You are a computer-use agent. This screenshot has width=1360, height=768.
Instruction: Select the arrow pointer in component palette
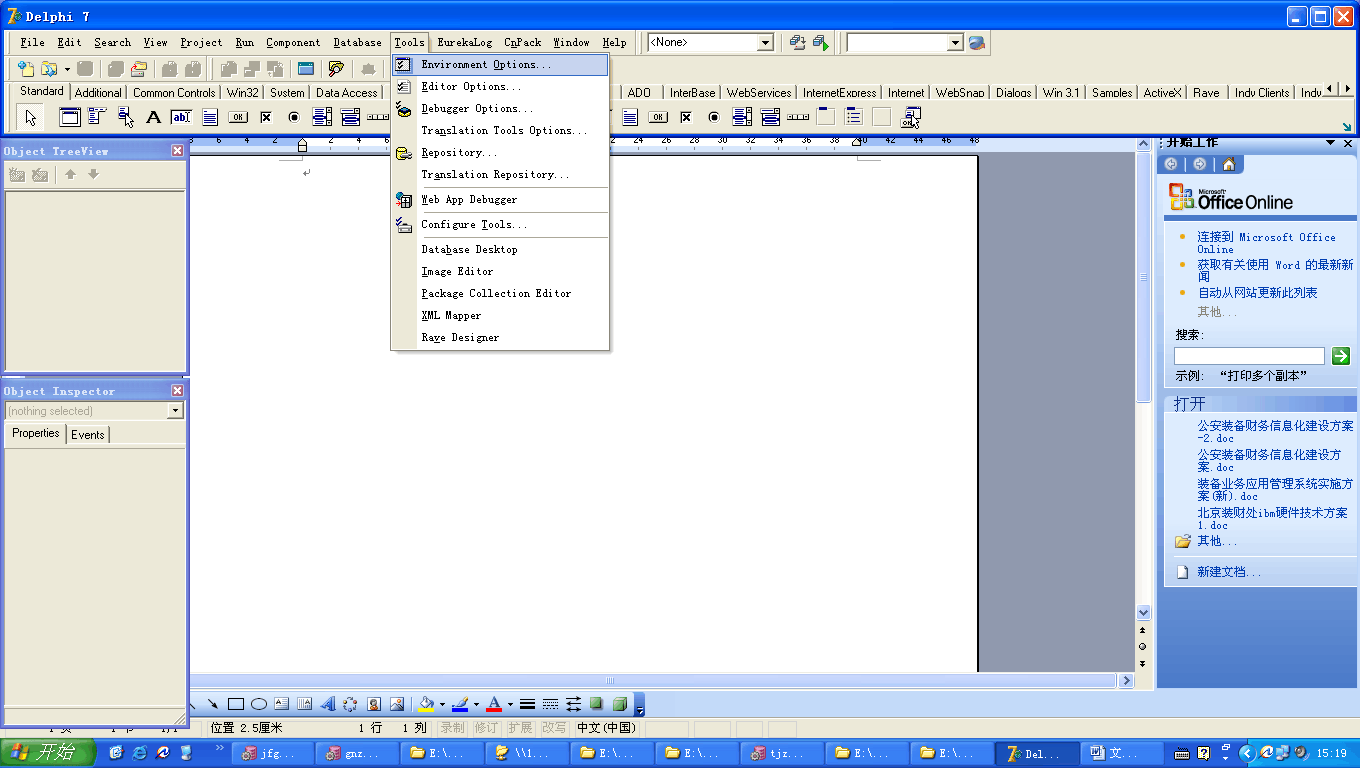(31, 117)
